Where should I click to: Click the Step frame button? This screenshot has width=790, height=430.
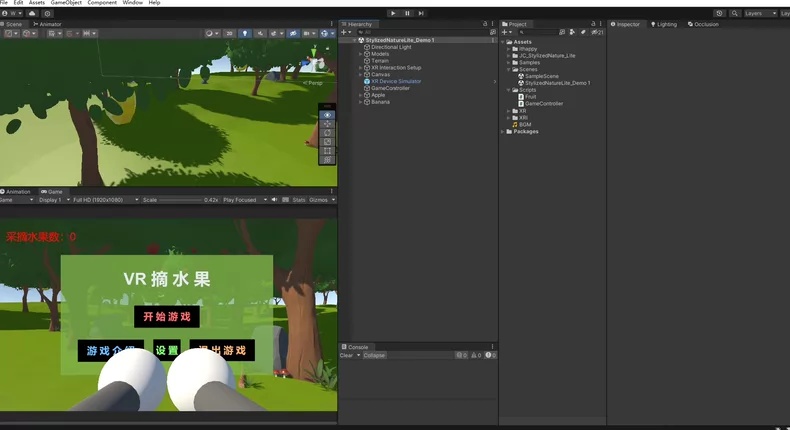tap(421, 14)
